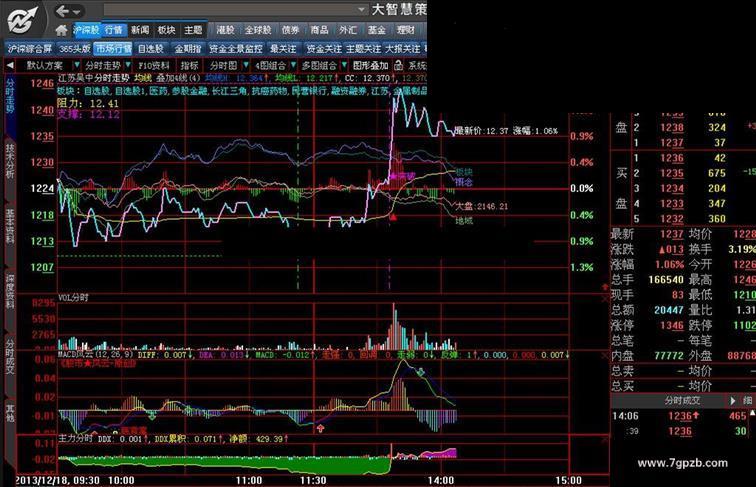Screen dimensions: 756x487
Task: Click 指标 indicator button
Action: [x=189, y=65]
